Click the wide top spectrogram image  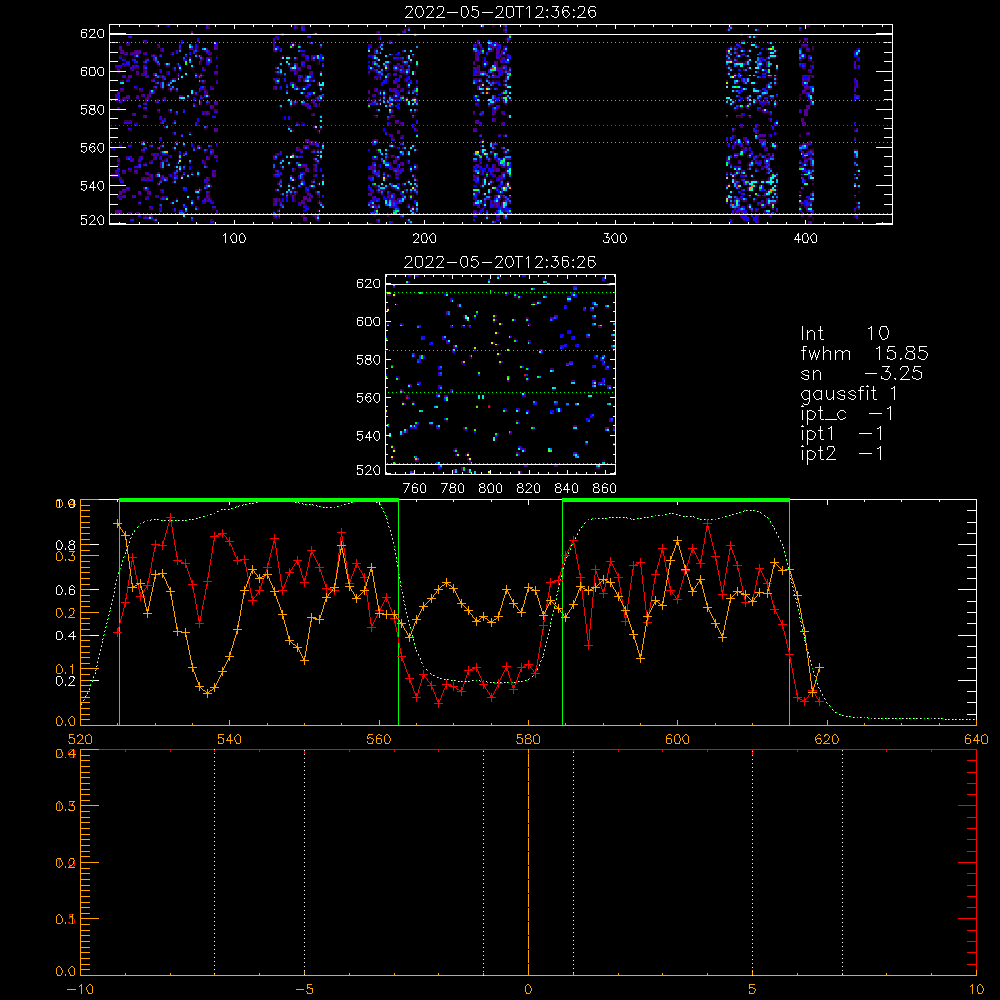[501, 124]
